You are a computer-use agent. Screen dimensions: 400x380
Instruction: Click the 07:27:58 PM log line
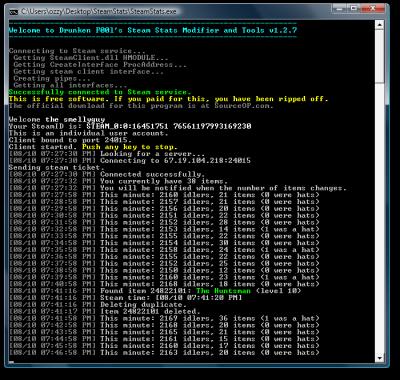[164, 195]
